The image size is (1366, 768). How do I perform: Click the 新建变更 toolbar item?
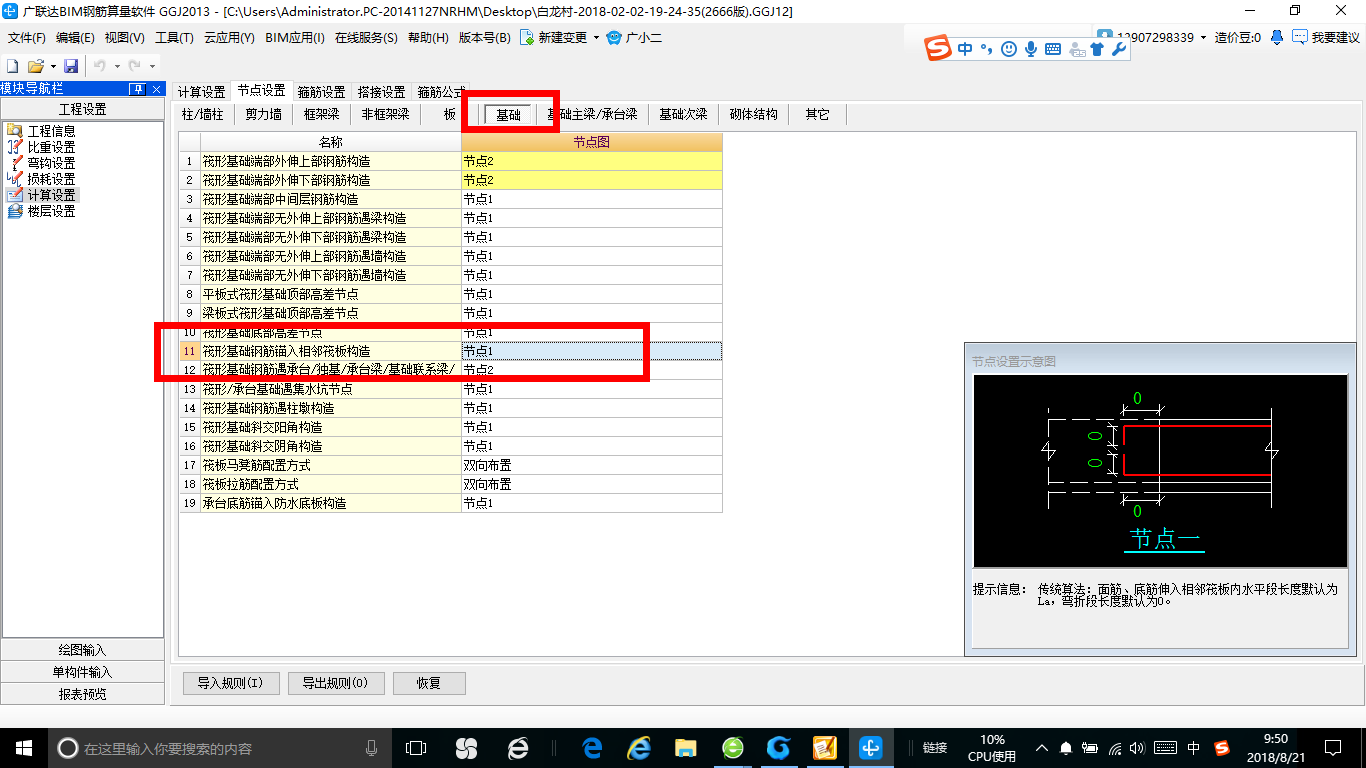click(x=553, y=38)
